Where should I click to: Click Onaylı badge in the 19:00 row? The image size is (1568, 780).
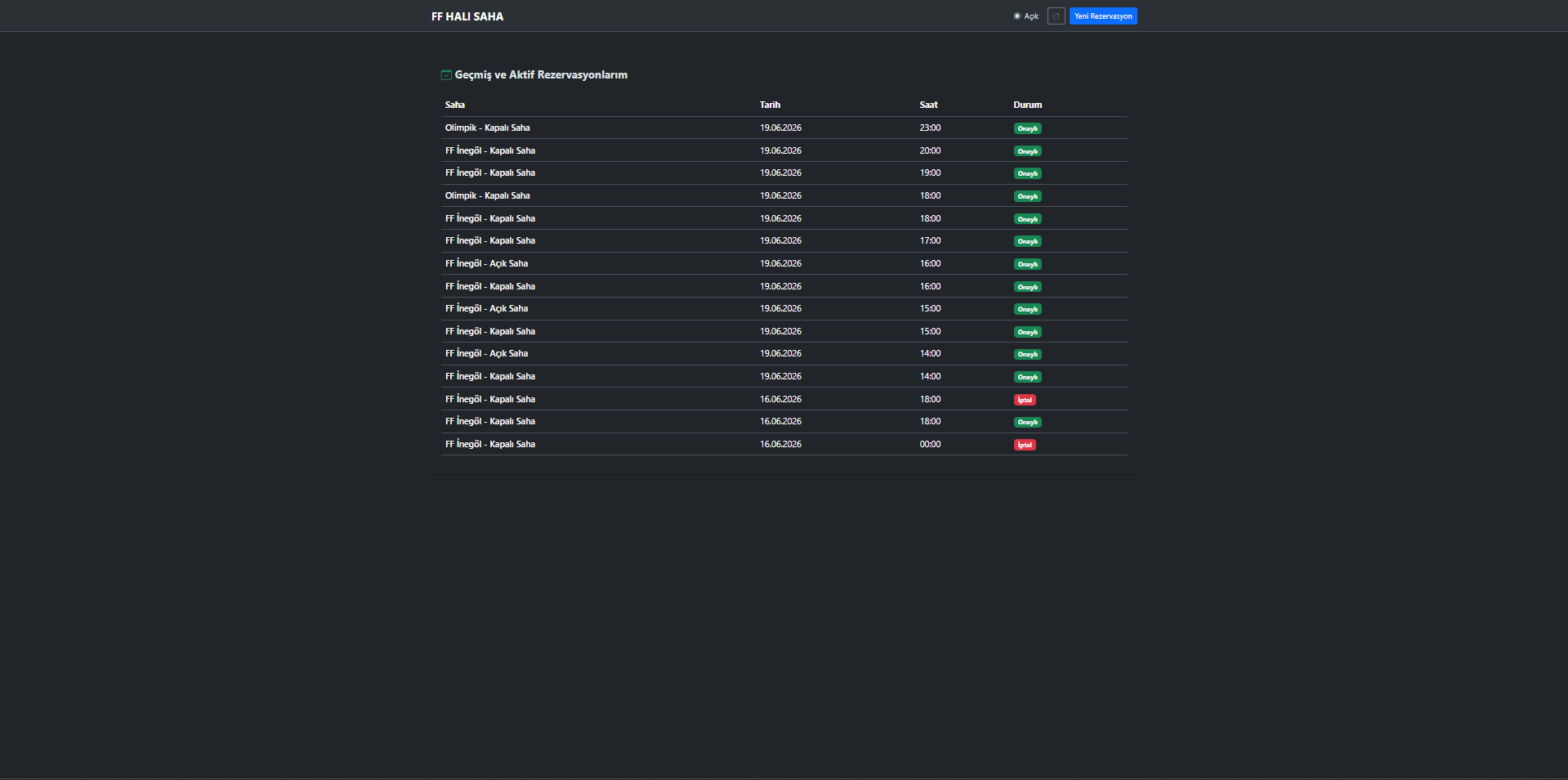pyautogui.click(x=1027, y=173)
